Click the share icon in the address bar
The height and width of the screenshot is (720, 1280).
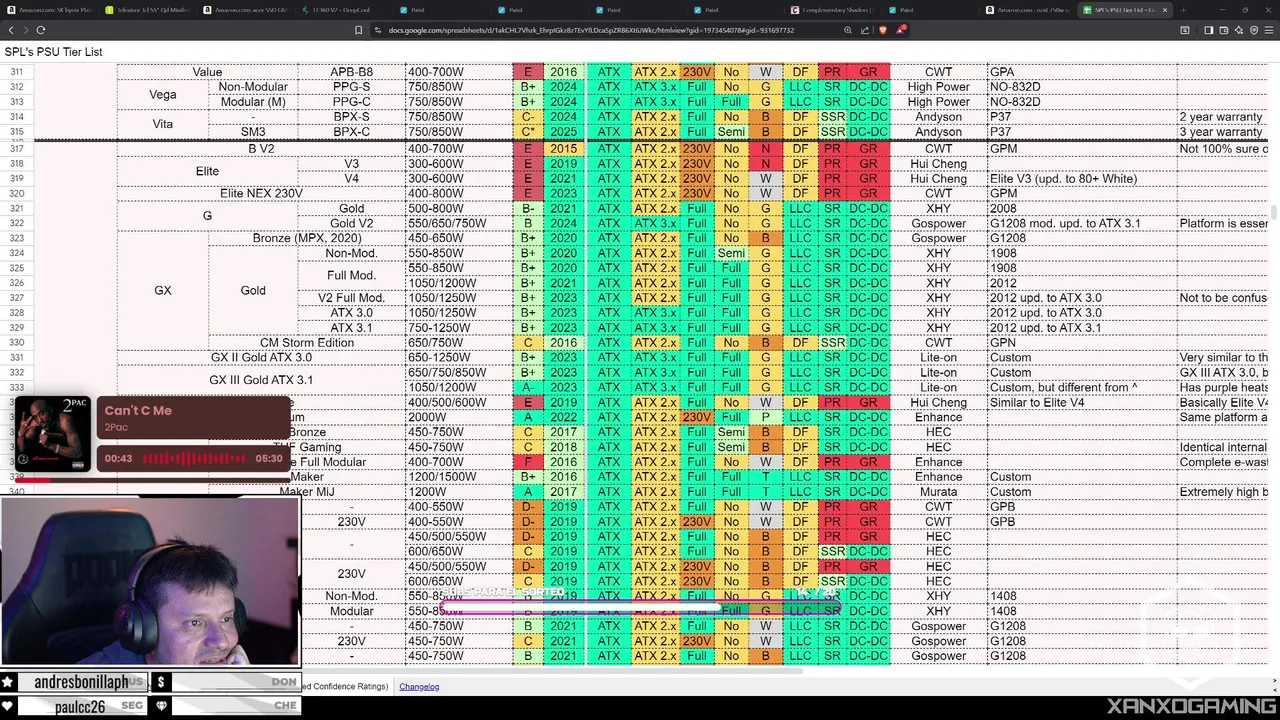pos(865,30)
